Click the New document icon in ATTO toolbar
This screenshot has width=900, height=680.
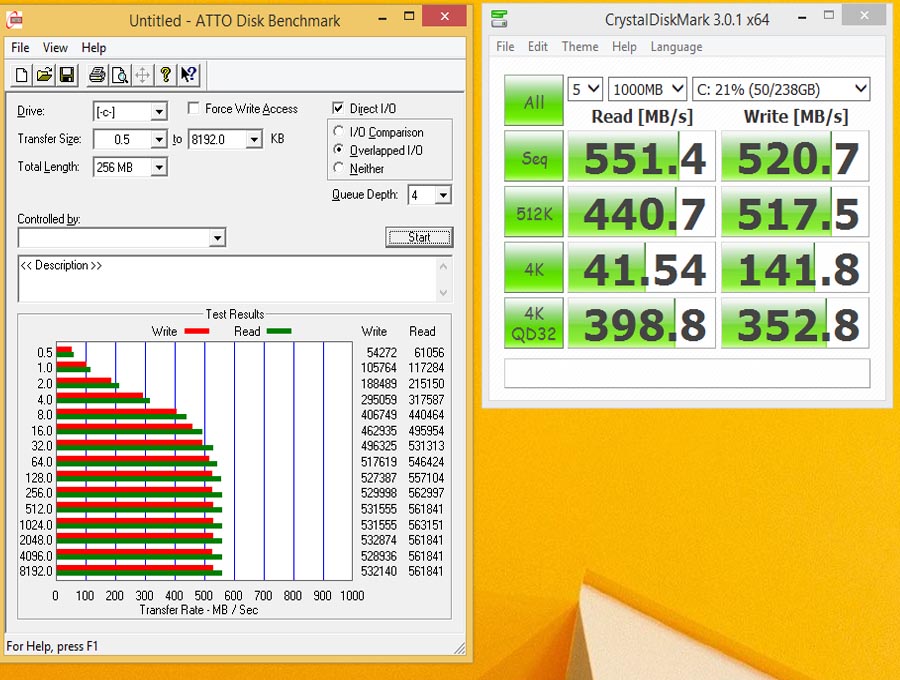coord(21,75)
